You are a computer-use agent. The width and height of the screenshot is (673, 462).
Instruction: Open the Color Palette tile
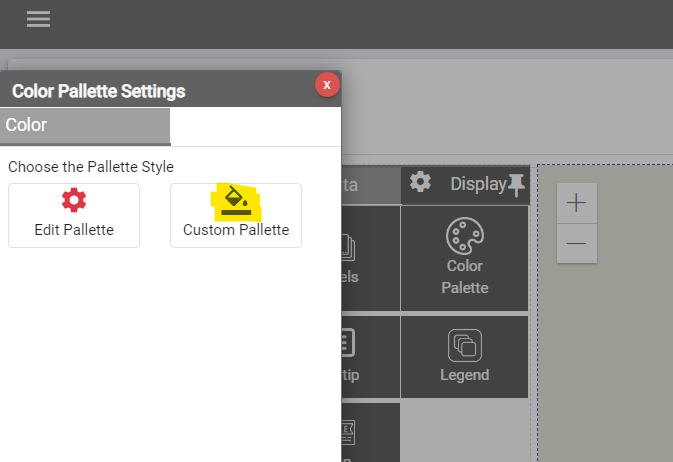click(x=465, y=258)
